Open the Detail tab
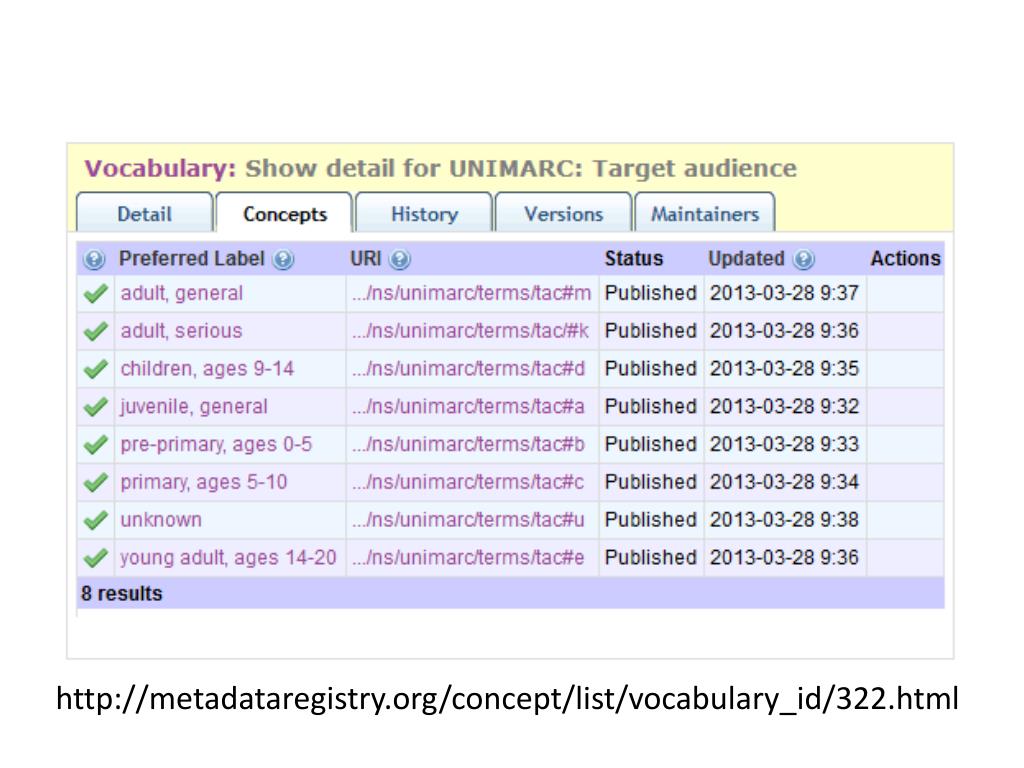Viewport: 1024px width, 768px height. 144,213
